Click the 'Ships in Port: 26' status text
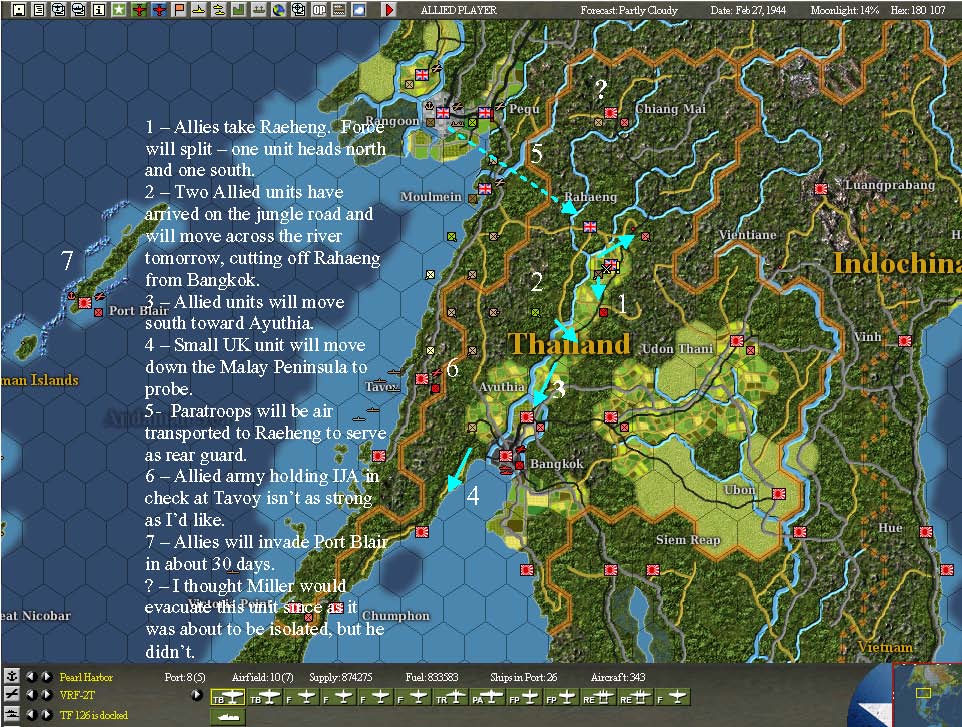Image resolution: width=962 pixels, height=727 pixels. click(x=523, y=677)
